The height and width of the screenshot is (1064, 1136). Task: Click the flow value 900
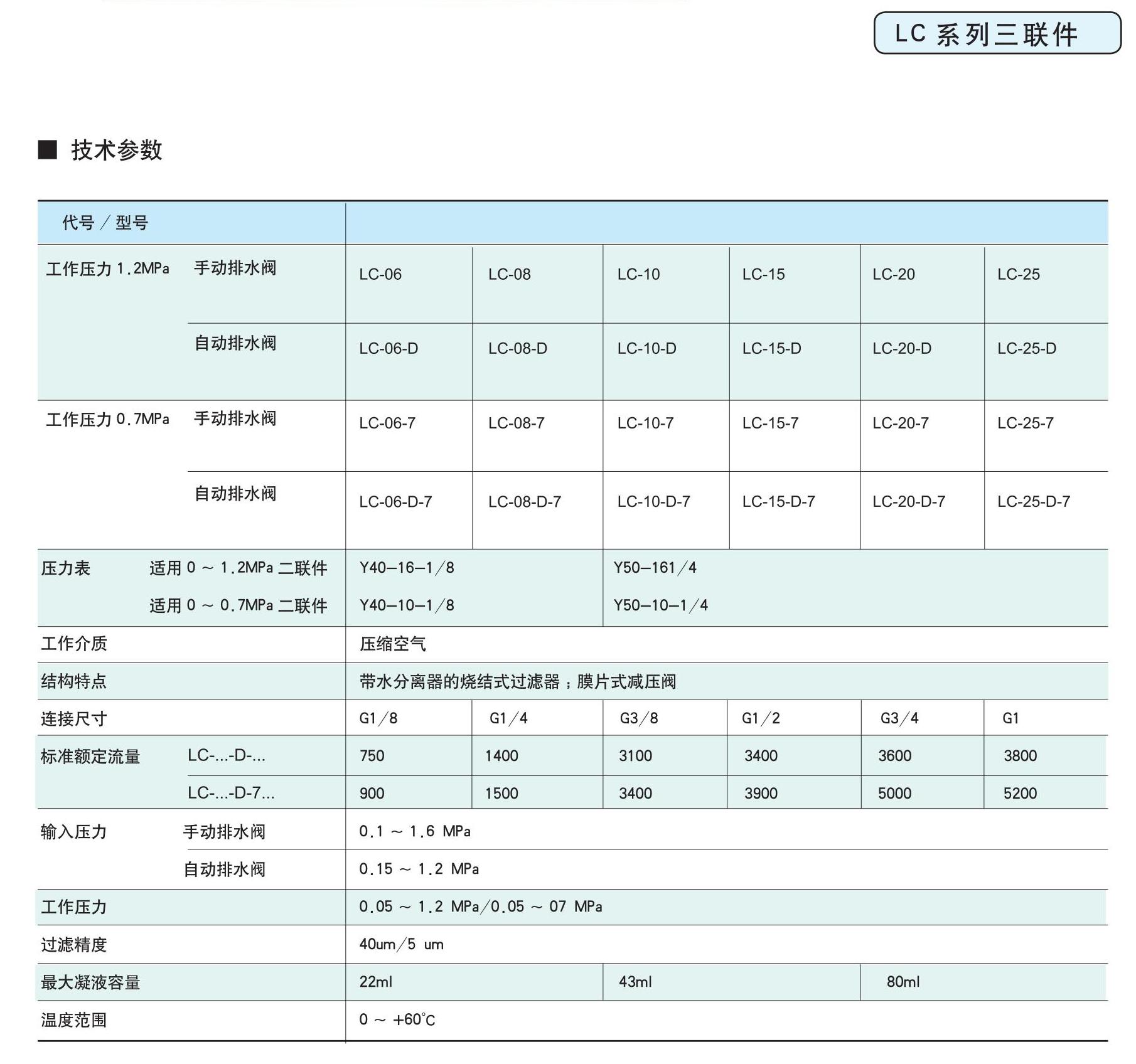pyautogui.click(x=372, y=794)
